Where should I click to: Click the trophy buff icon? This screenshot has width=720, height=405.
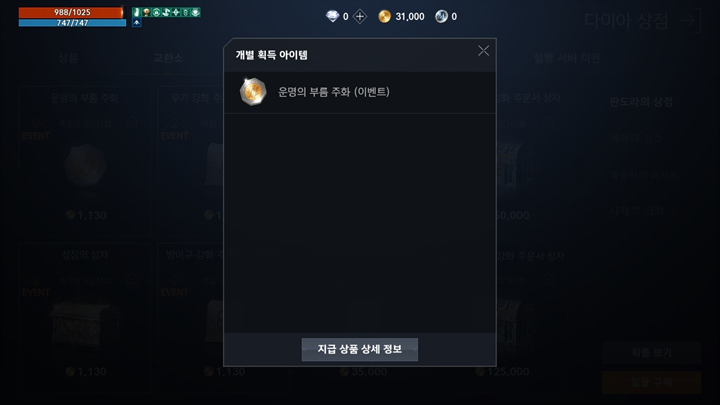pos(146,12)
